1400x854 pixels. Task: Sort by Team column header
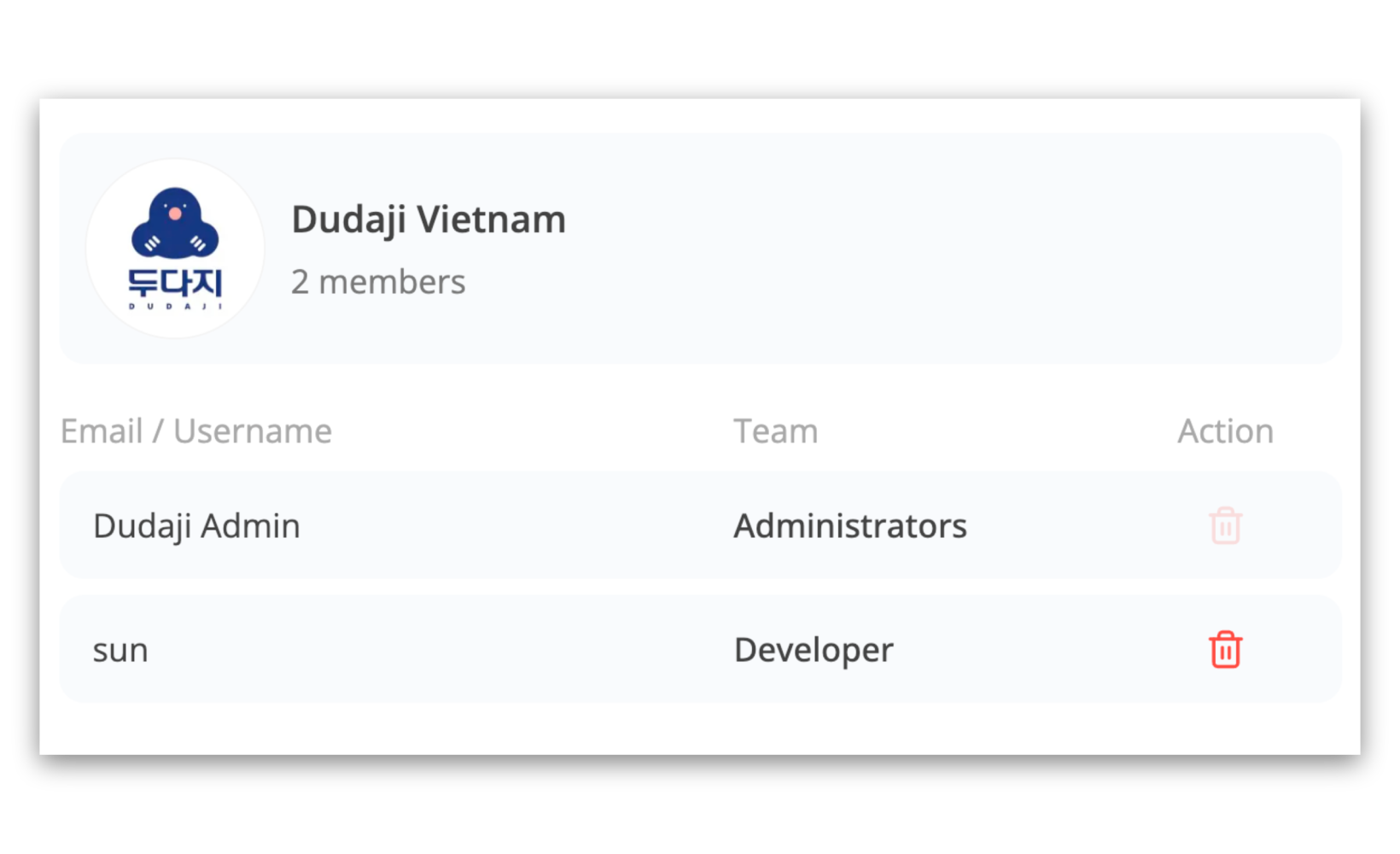(x=776, y=431)
